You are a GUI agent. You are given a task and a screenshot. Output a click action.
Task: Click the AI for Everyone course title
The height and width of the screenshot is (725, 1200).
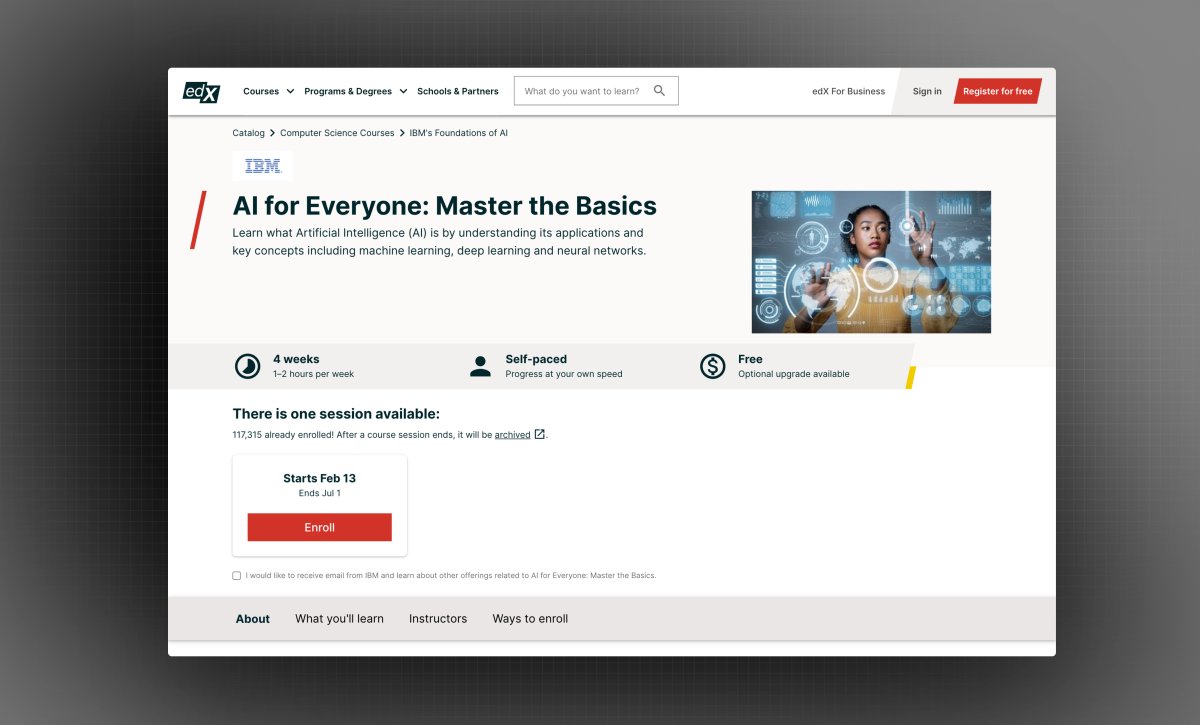pos(445,206)
